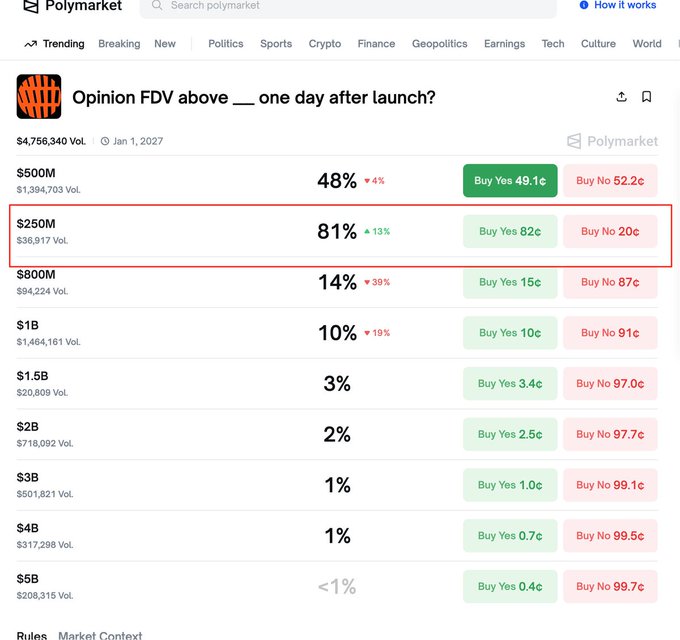Click Buy No 87¢ for $800M
The height and width of the screenshot is (640, 680).
(610, 282)
